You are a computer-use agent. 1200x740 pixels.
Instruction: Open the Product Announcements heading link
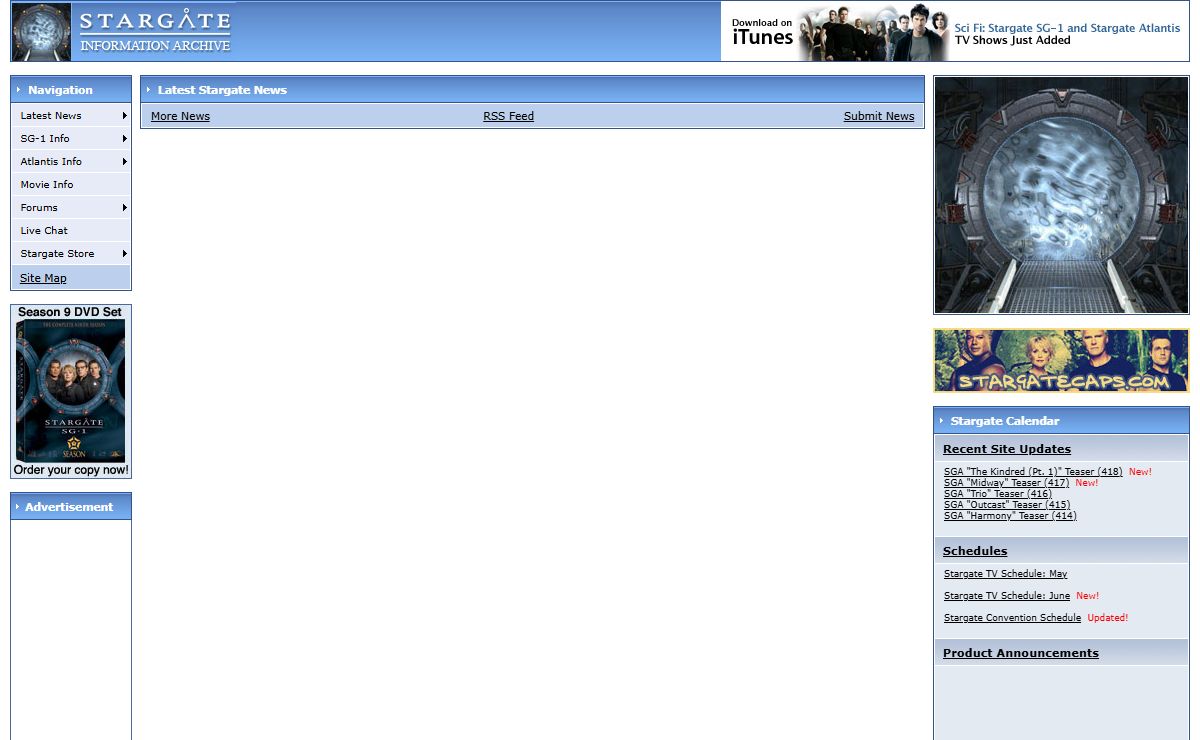(x=1021, y=653)
